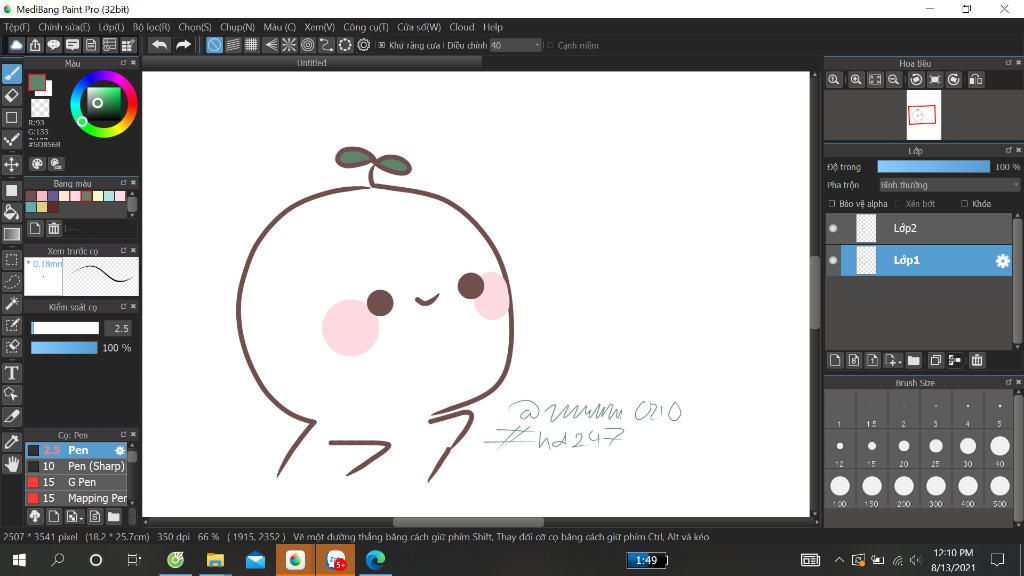Open the Help menu

coord(493,27)
